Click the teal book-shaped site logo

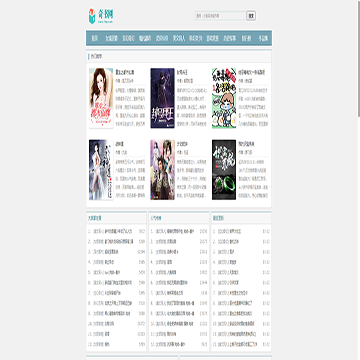tap(92, 16)
